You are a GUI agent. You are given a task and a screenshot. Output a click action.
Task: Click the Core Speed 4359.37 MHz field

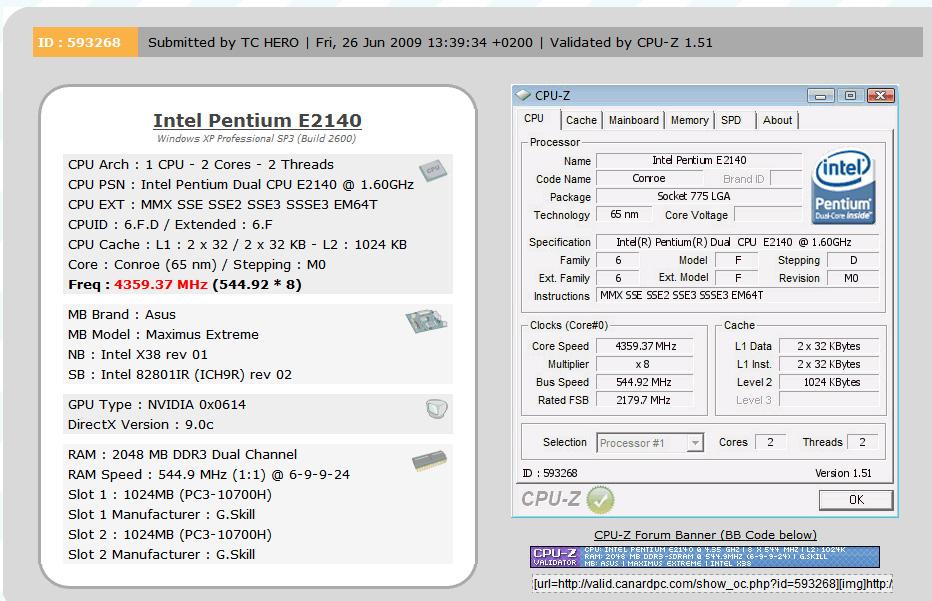[646, 347]
